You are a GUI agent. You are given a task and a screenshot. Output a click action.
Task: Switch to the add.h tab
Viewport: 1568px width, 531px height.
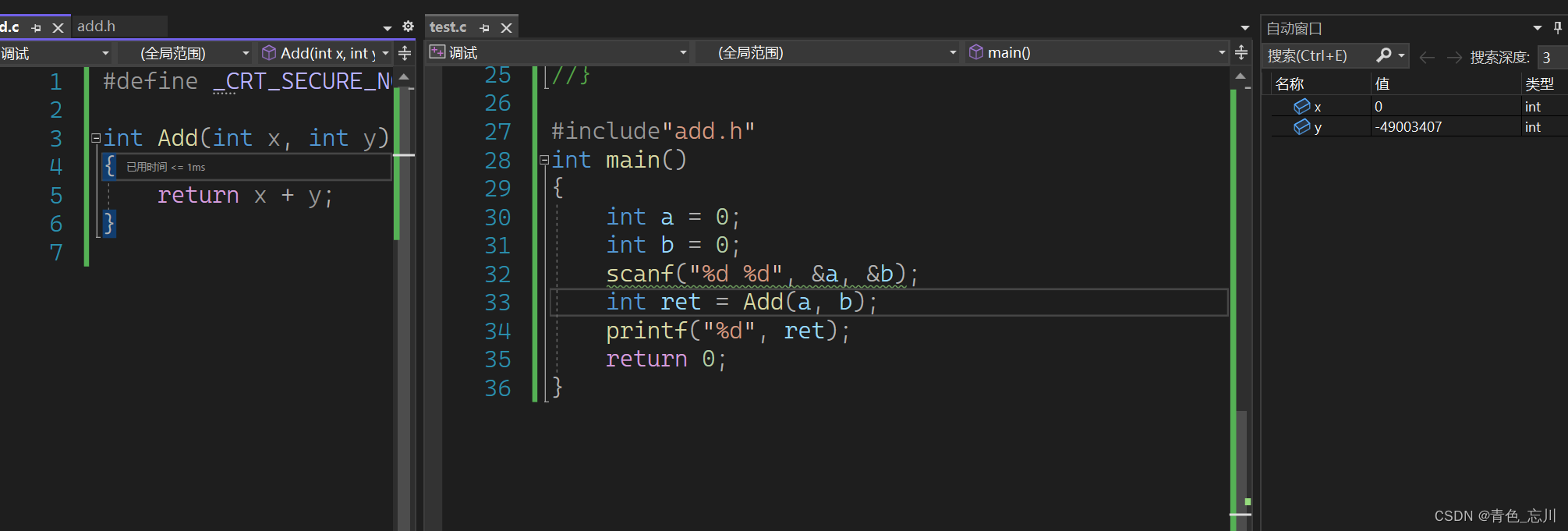click(96, 27)
